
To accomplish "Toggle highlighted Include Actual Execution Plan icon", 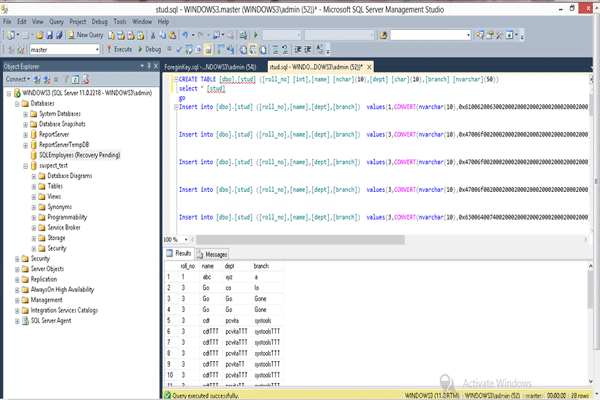I will point(209,49).
